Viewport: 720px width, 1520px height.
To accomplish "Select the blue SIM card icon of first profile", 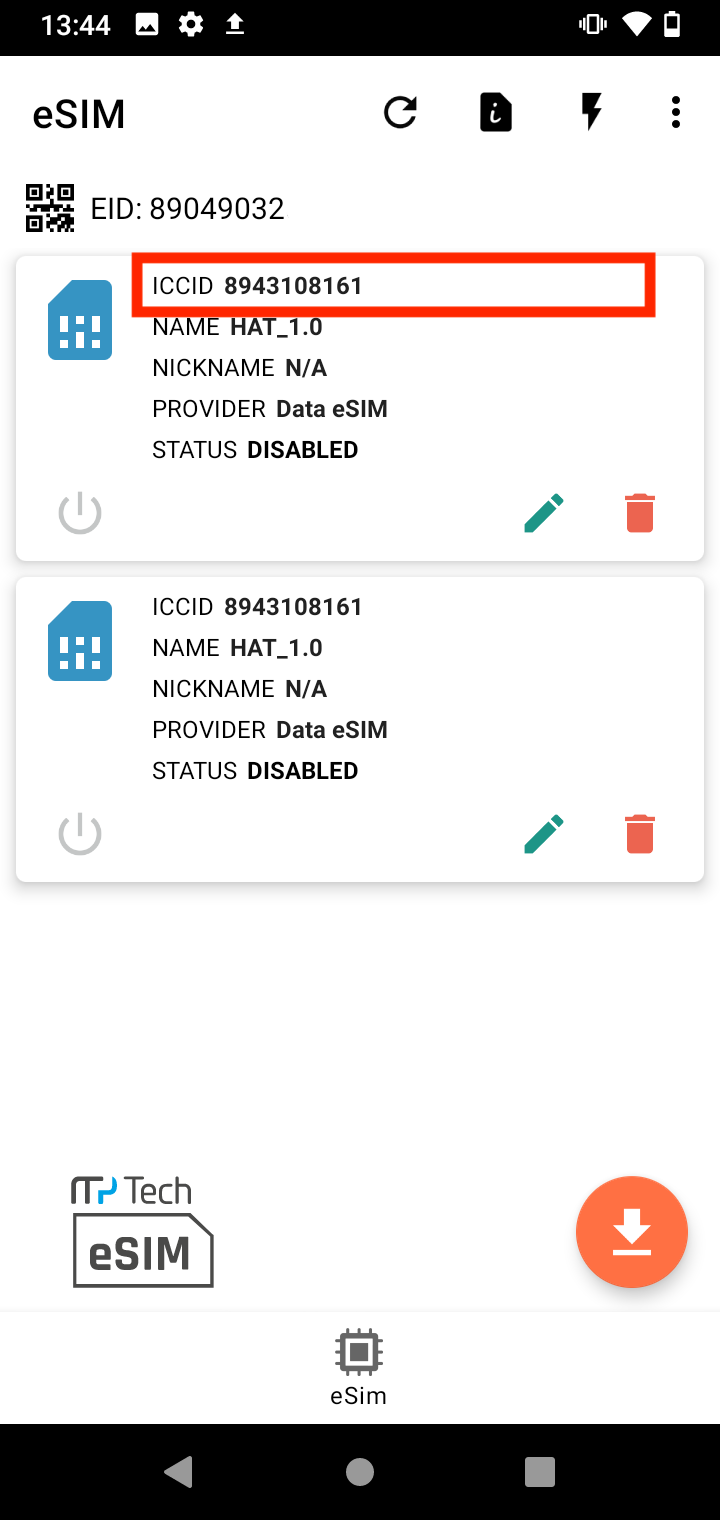I will (x=80, y=320).
